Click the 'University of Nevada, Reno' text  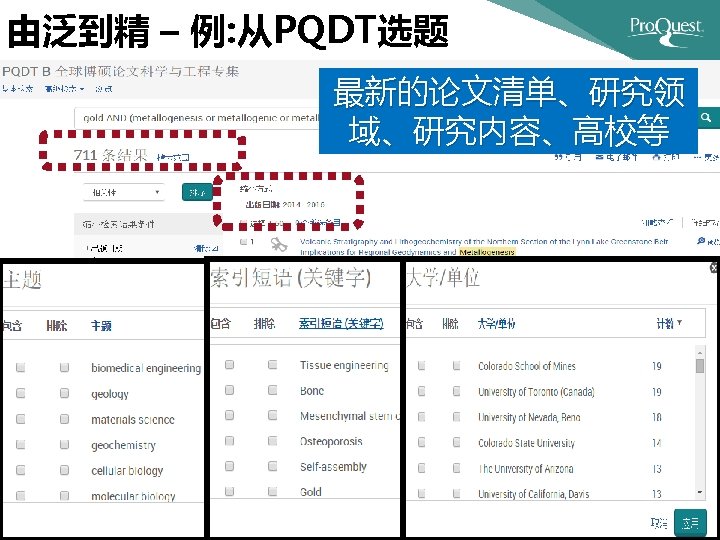tap(529, 417)
